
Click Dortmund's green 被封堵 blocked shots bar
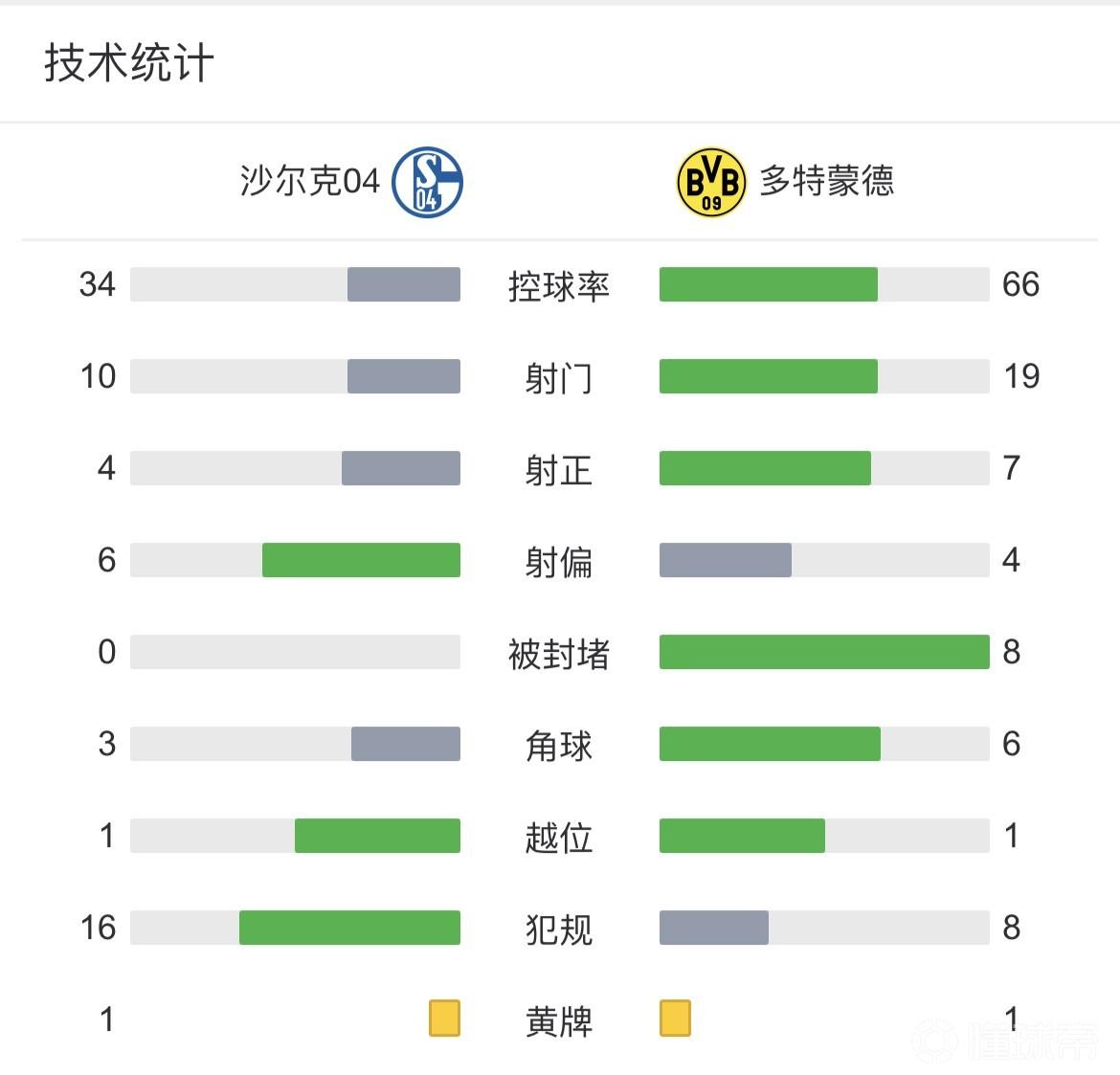pyautogui.click(x=824, y=652)
